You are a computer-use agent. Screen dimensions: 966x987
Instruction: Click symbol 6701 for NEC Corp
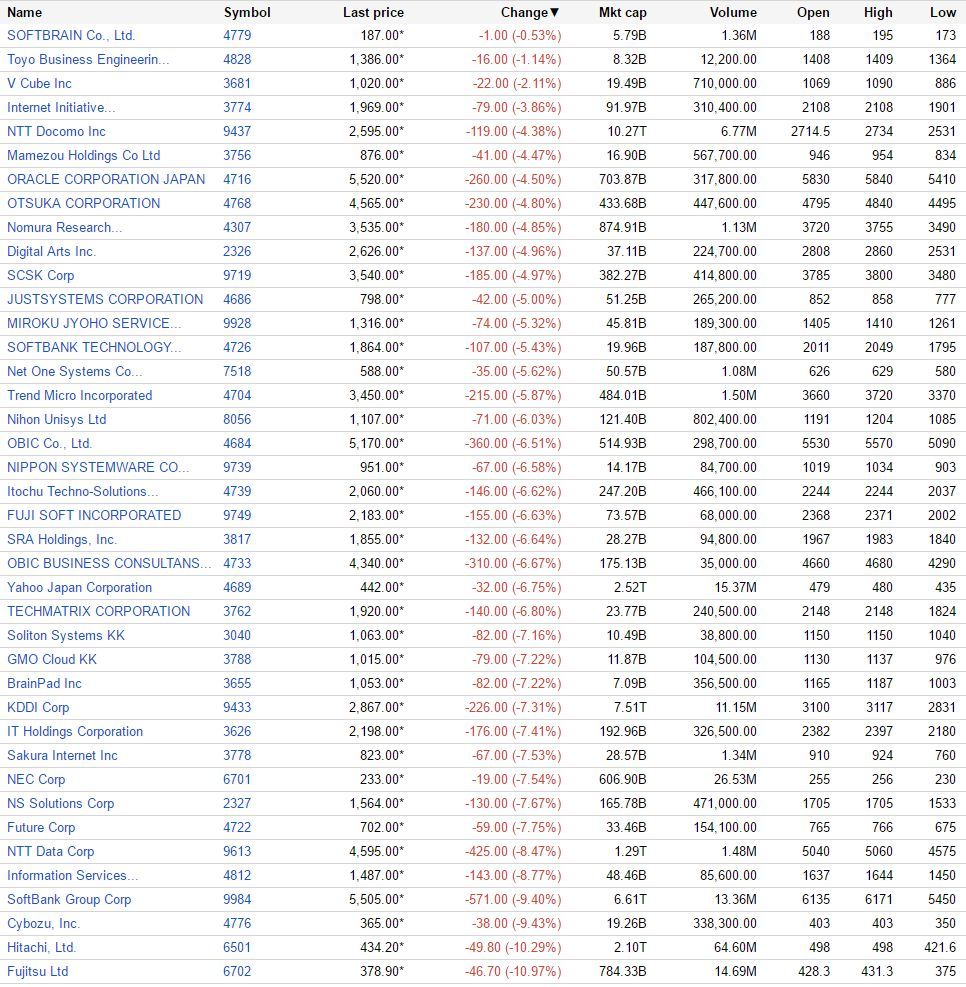(237, 779)
